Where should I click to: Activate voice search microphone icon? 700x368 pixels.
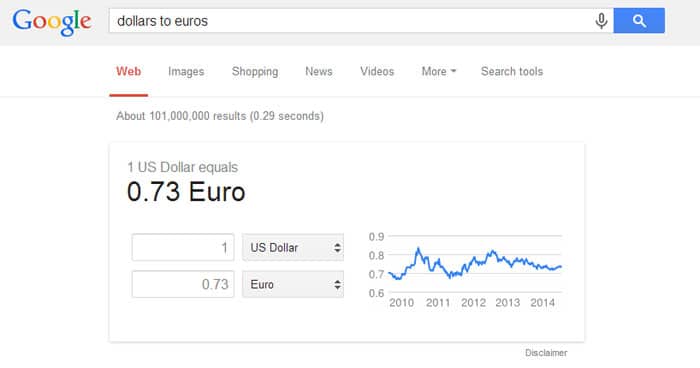point(601,21)
